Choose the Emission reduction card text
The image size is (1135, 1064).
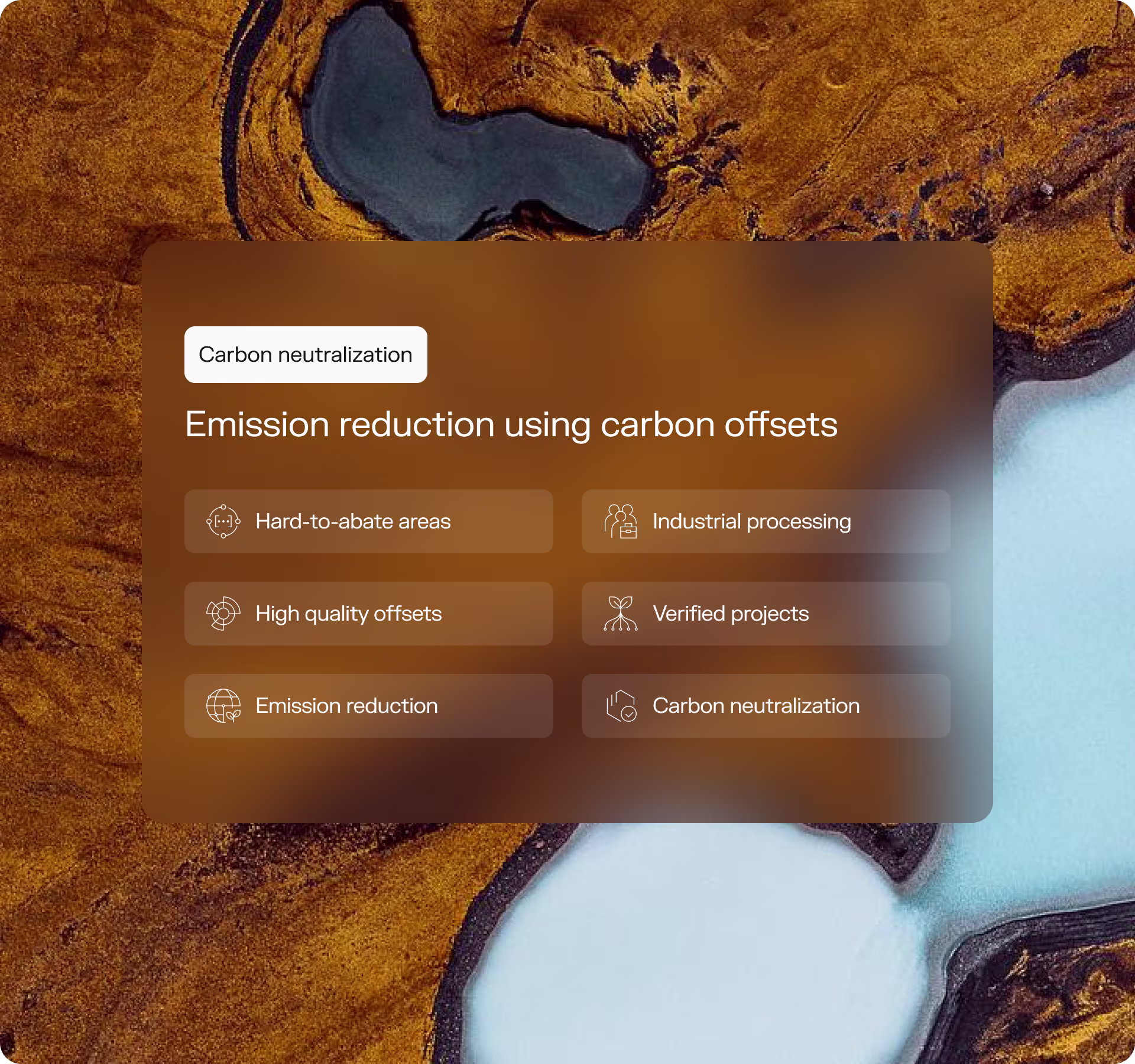(346, 706)
